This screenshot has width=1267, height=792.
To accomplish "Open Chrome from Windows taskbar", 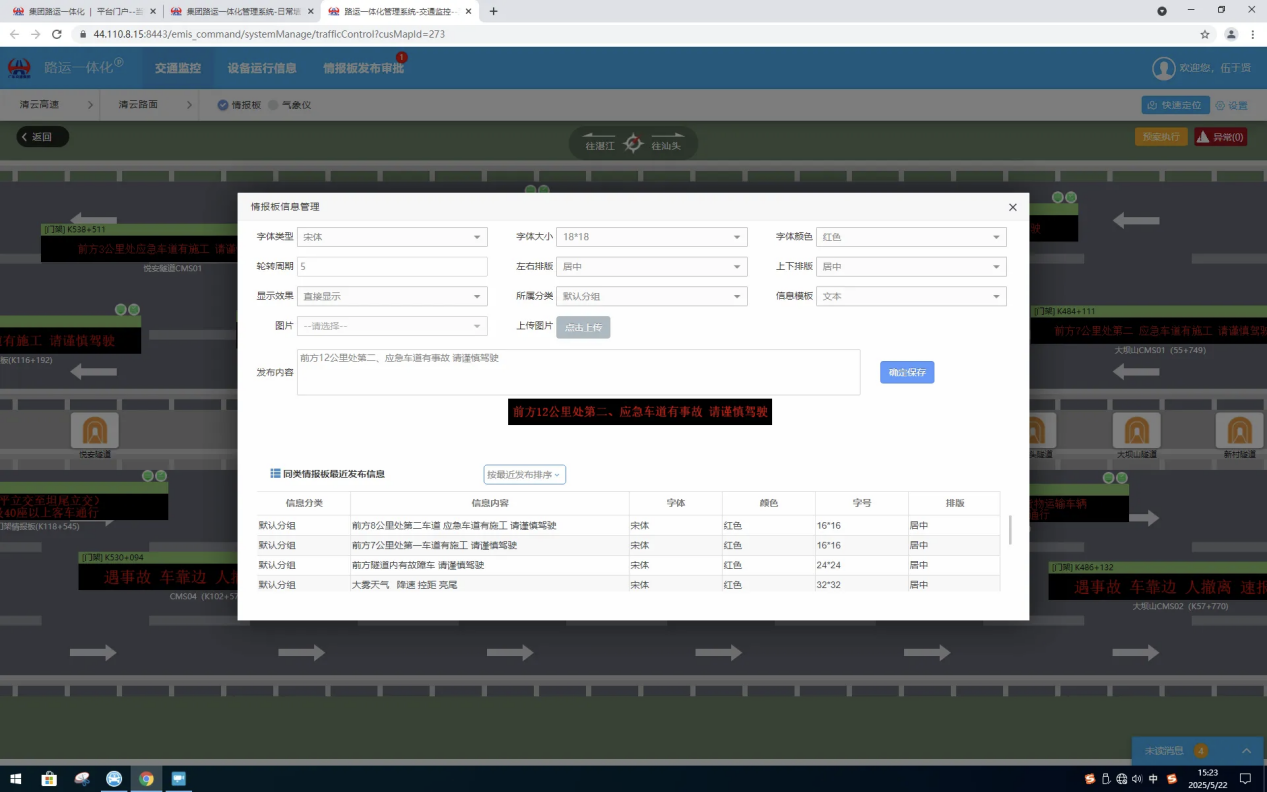I will coord(146,778).
